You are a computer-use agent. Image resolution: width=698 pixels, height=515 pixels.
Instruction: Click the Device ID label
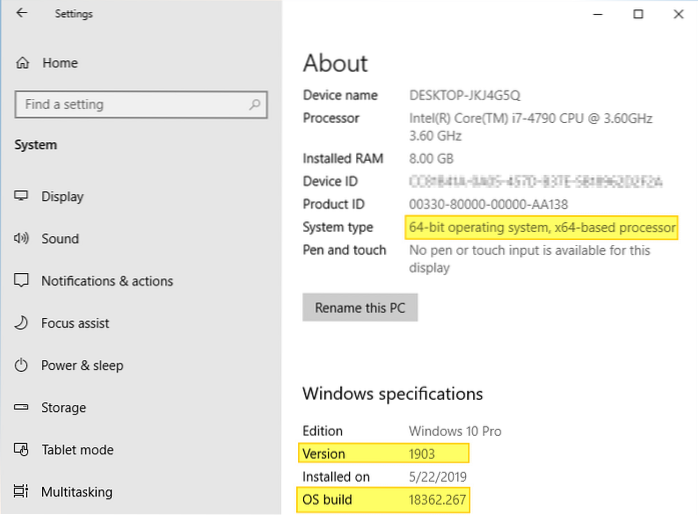point(330,181)
